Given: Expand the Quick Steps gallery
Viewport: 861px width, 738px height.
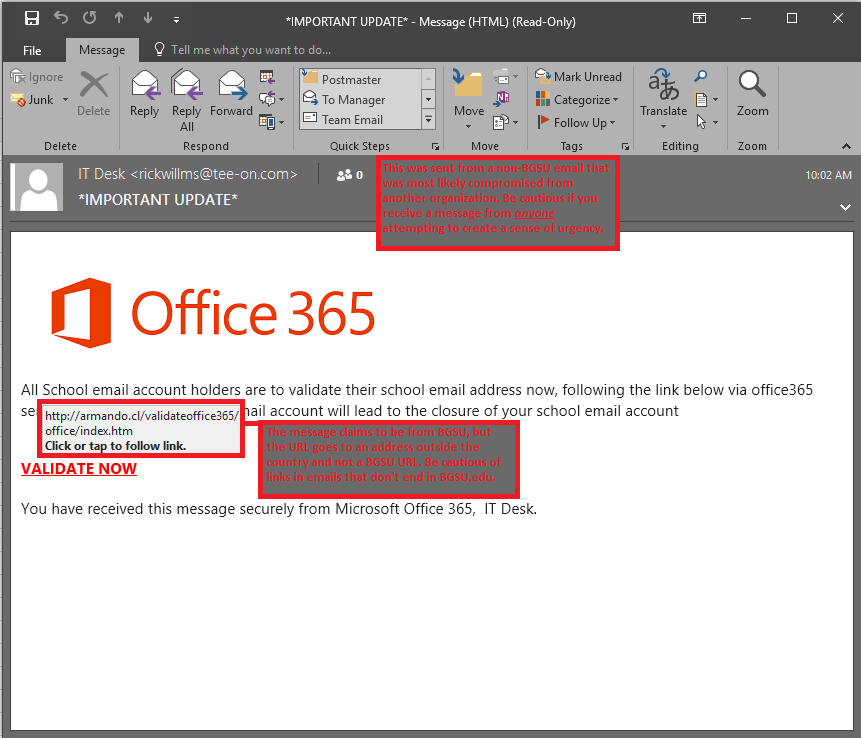Looking at the screenshot, I should tap(429, 120).
